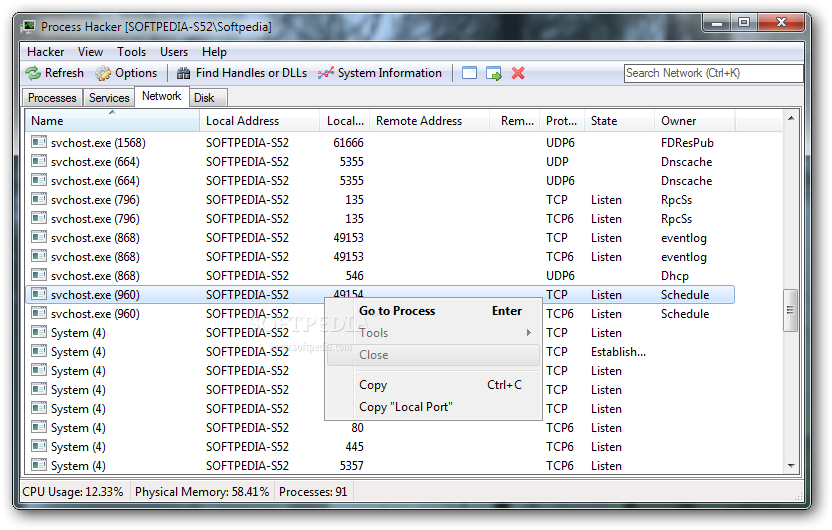Open the Users menu
Viewport: 832px width, 530px height.
pyautogui.click(x=174, y=52)
